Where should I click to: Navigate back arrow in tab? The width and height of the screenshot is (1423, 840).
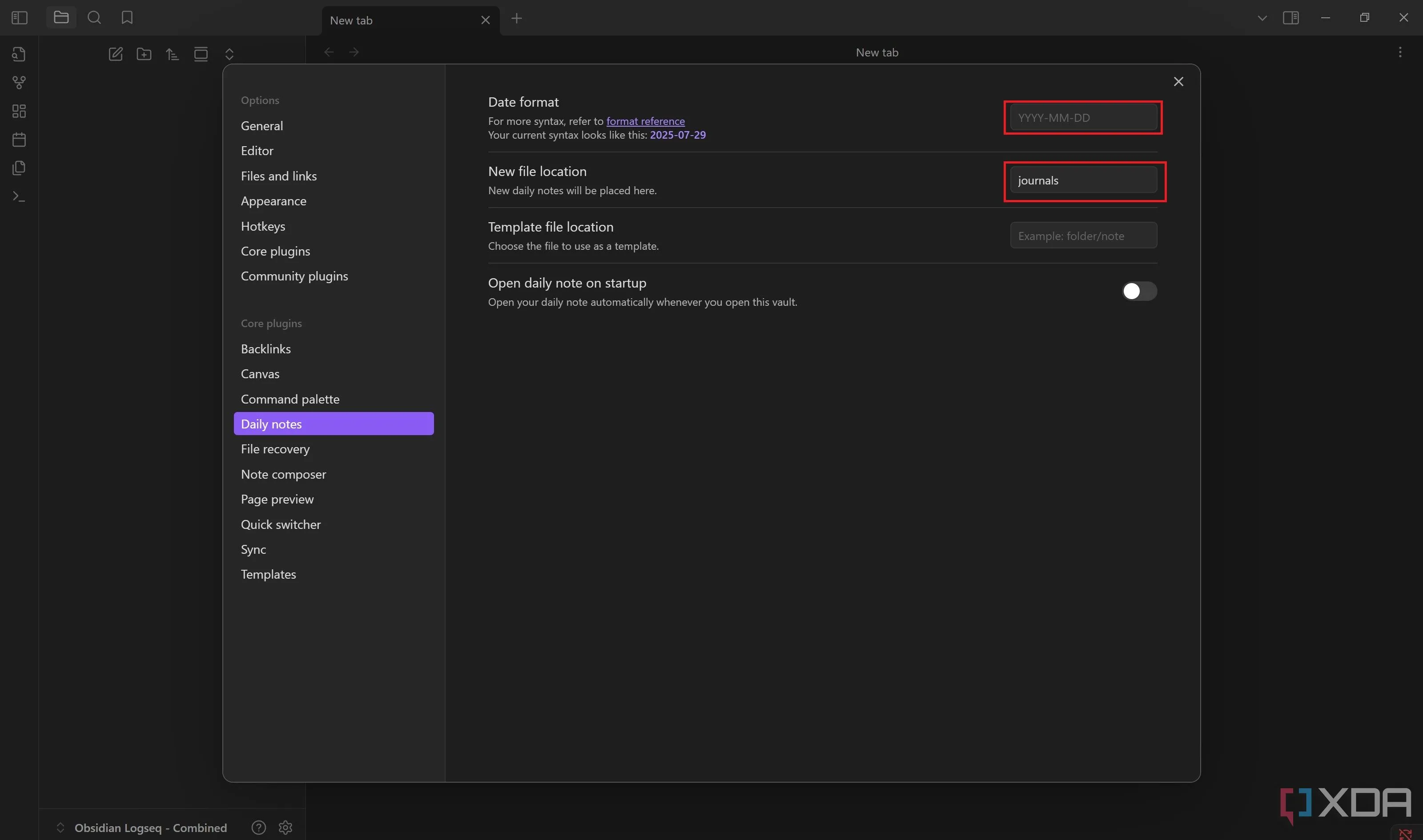point(329,52)
